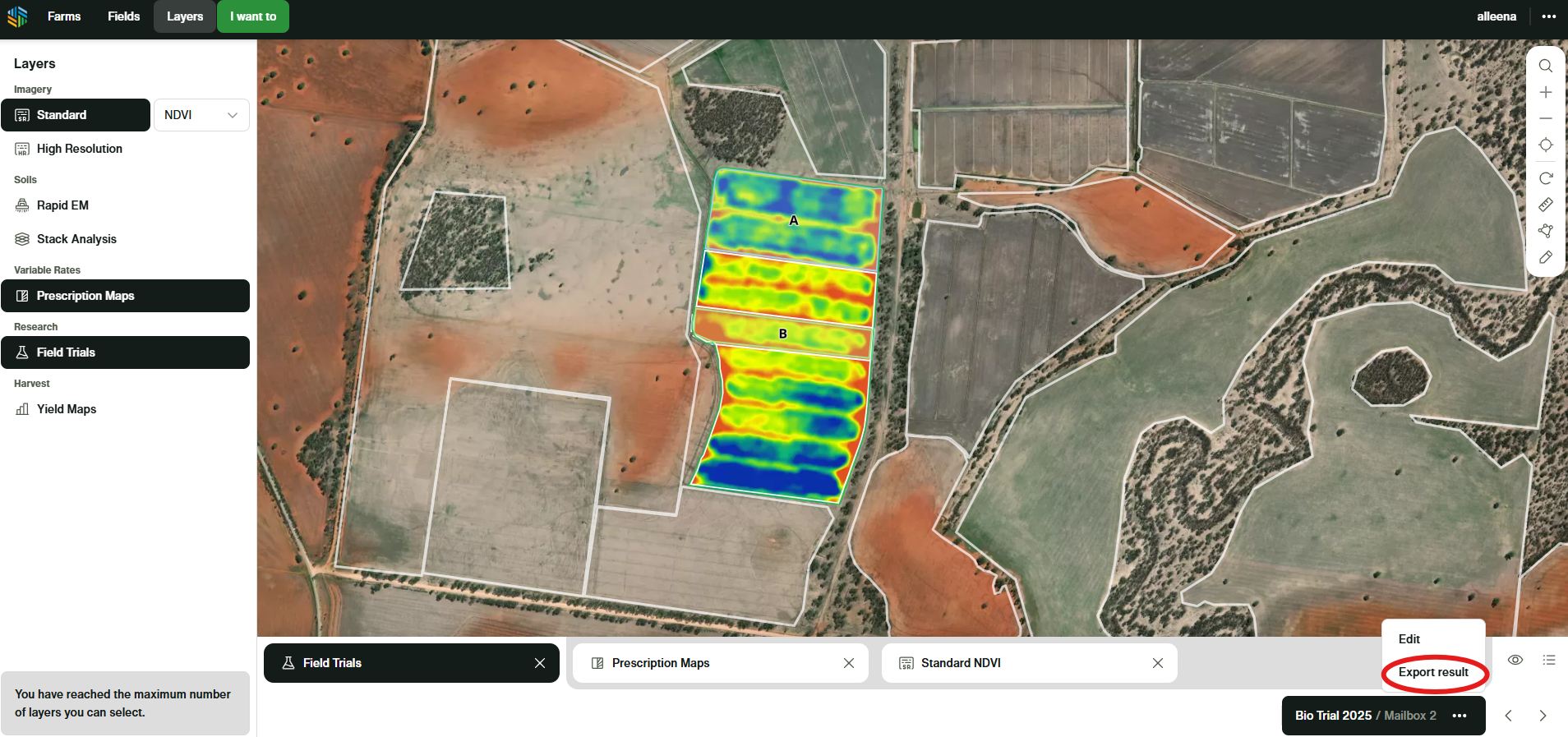Select the pencil edit tool

click(1545, 257)
